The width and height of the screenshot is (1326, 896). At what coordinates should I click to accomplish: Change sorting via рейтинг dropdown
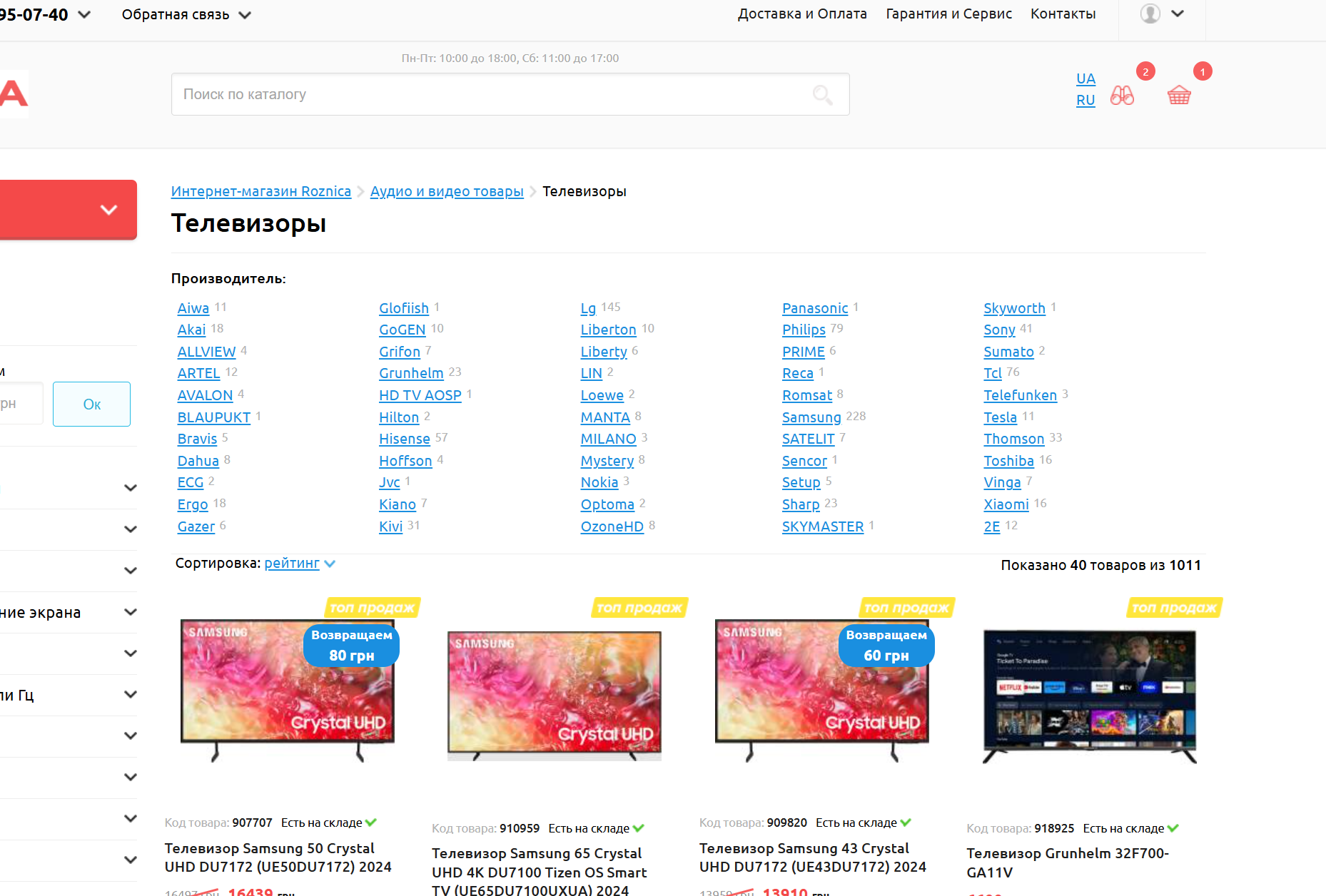[x=299, y=564]
